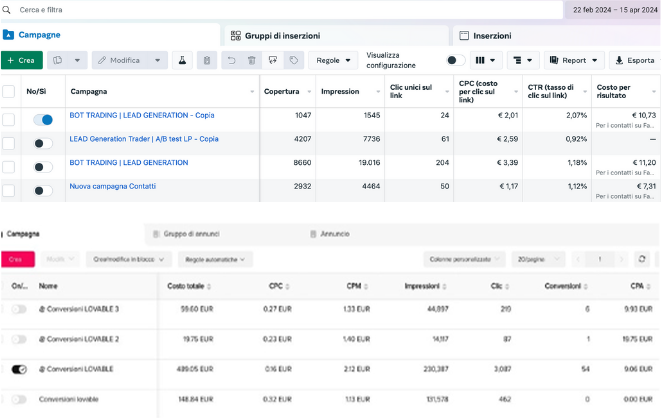Open the Regole dropdown

pyautogui.click(x=333, y=60)
